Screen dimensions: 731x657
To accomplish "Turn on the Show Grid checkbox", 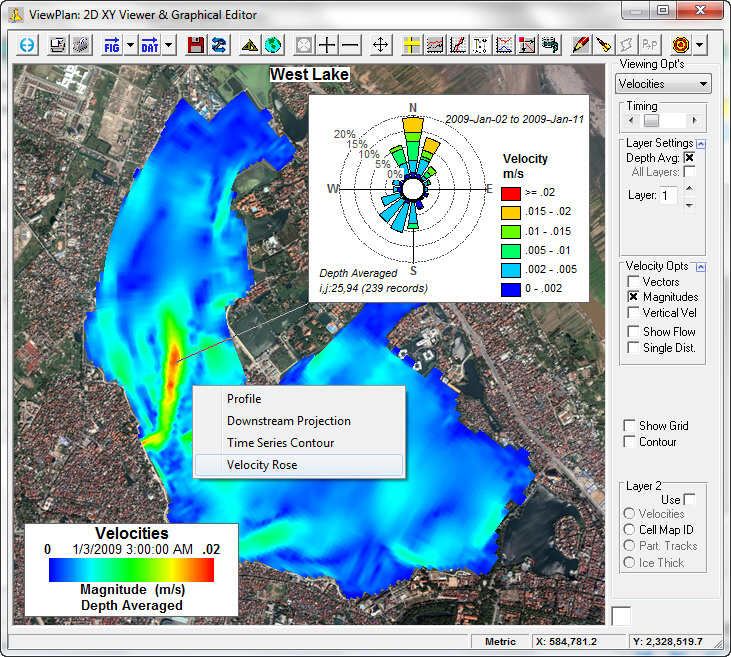I will 629,426.
